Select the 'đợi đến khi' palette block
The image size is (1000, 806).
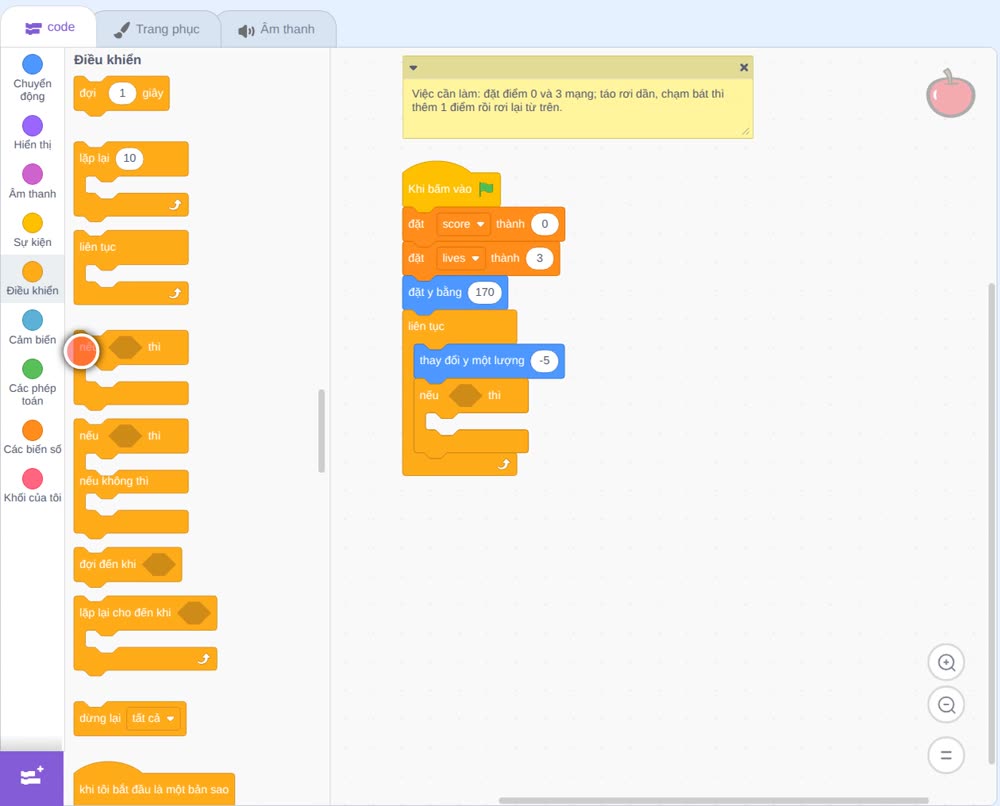pos(128,565)
